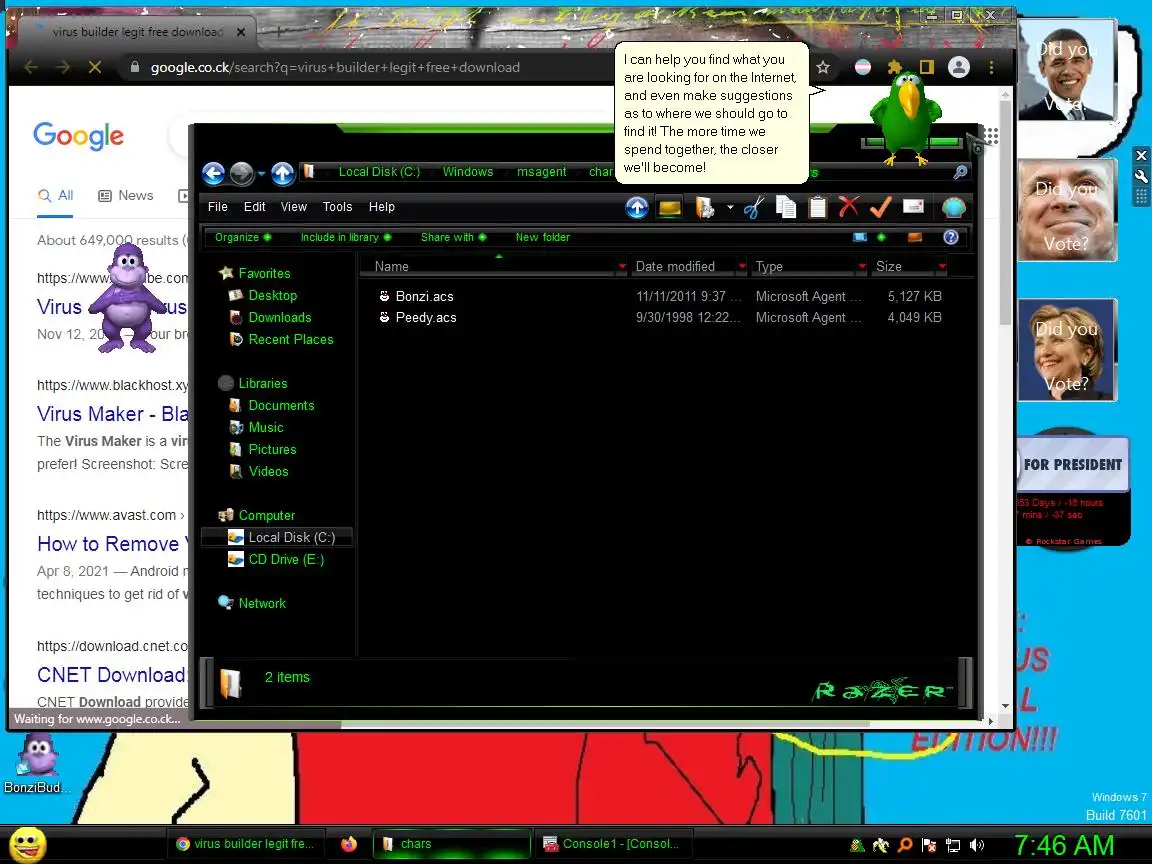Select CD Drive (E:) in the navigation pane
This screenshot has height=864, width=1152.
(x=286, y=560)
